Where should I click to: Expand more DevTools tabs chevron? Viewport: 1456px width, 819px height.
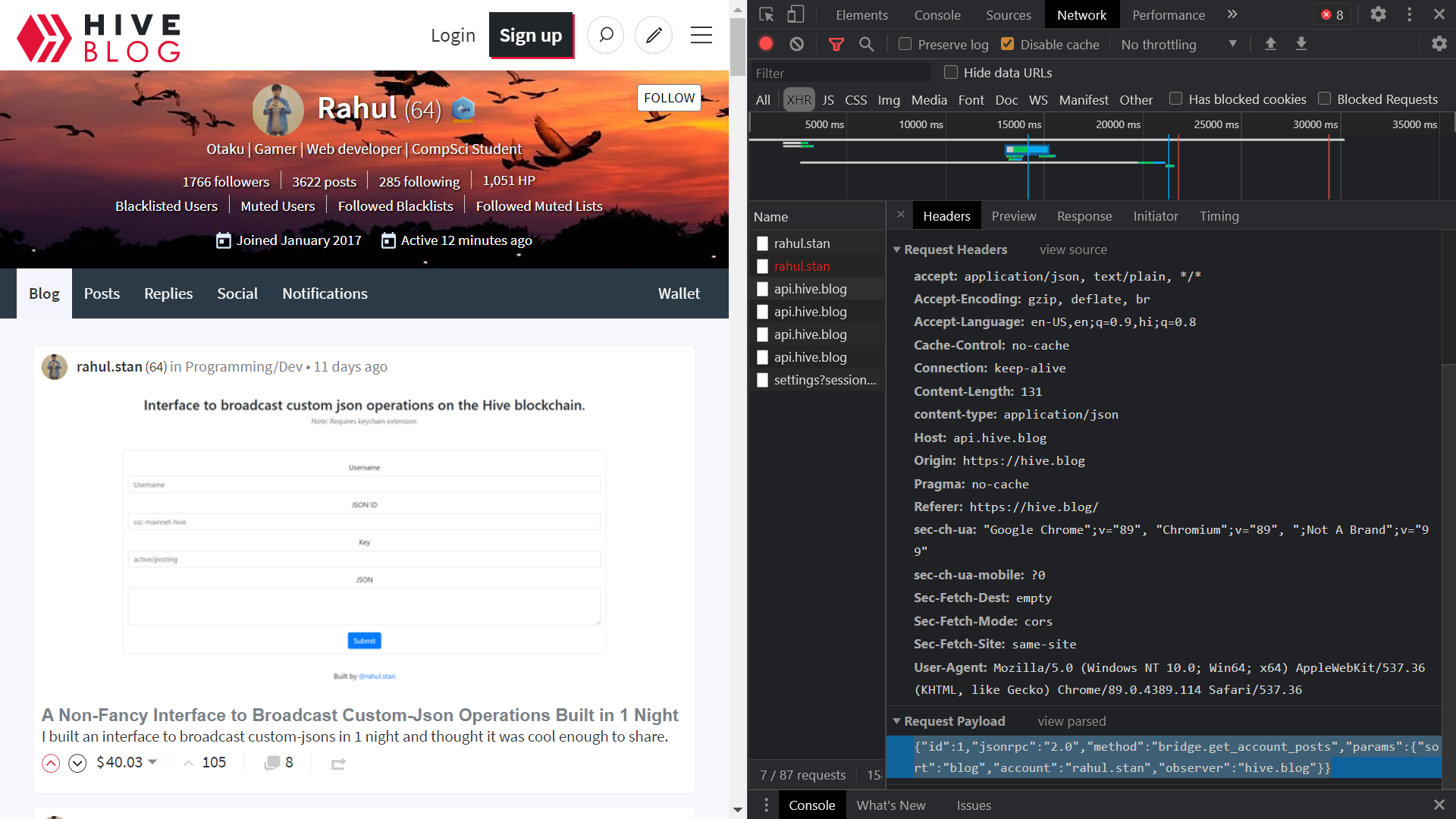[x=1232, y=14]
